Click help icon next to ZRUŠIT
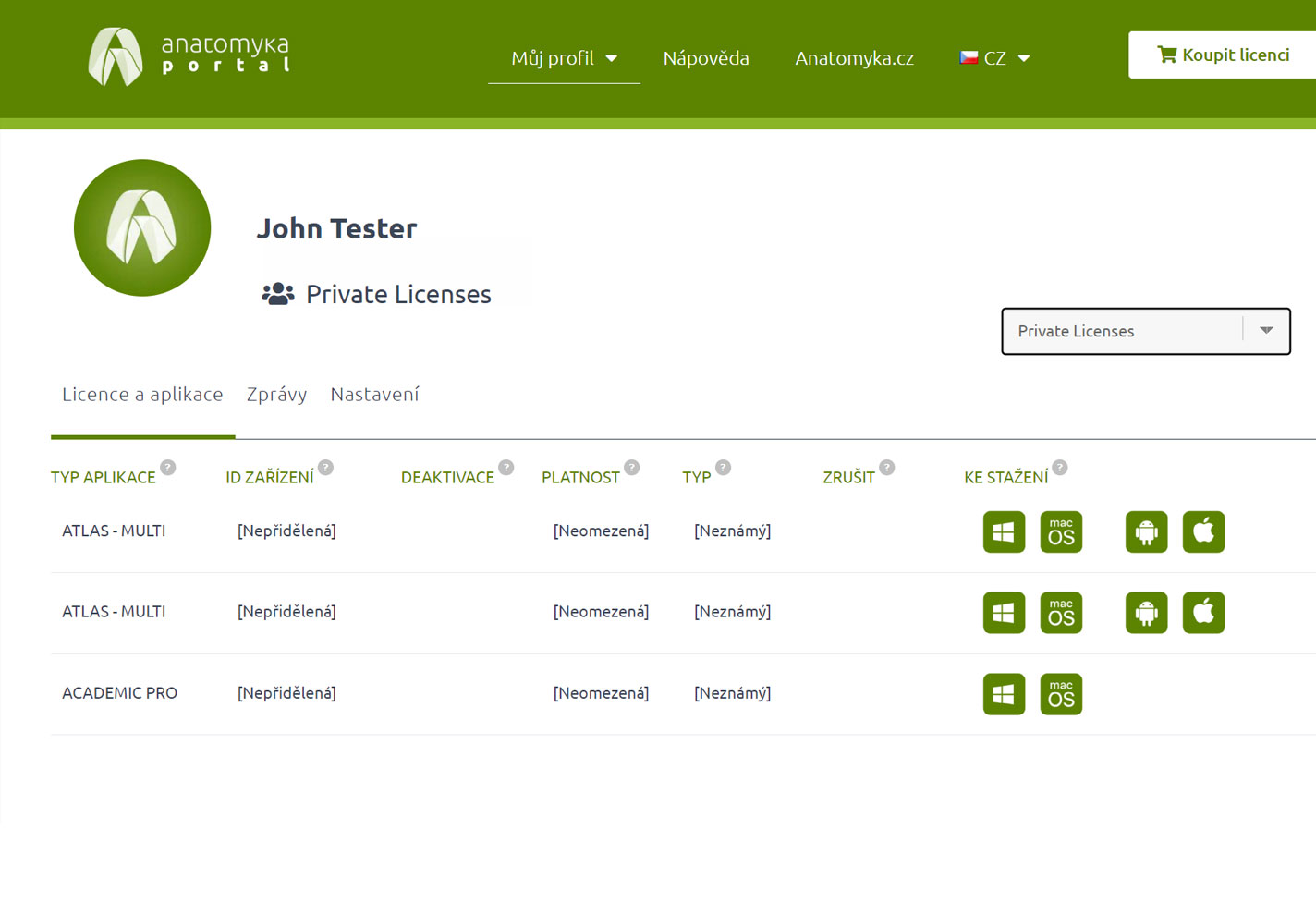1316x915 pixels. (x=887, y=468)
